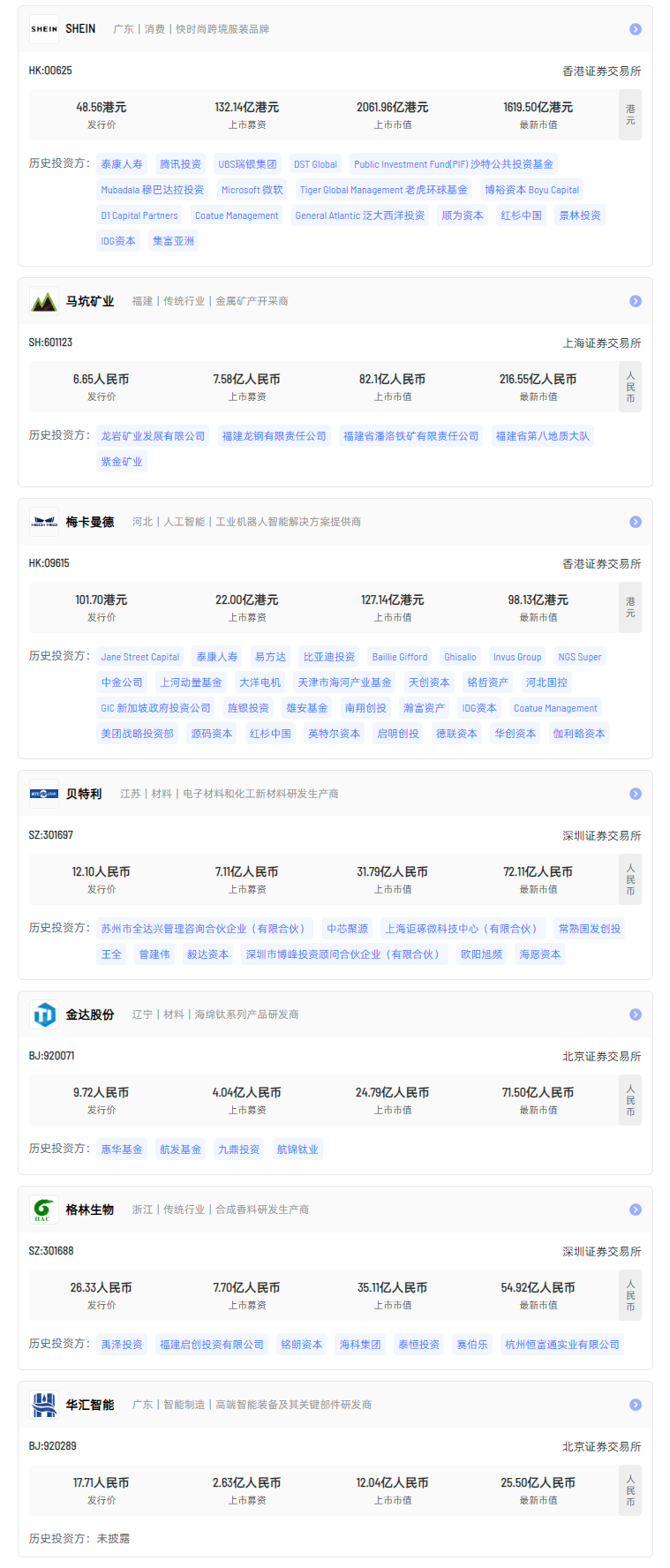The image size is (670, 1568).
Task: Click SHEIN latest value 1619.50亿港元
Action: 538,107
